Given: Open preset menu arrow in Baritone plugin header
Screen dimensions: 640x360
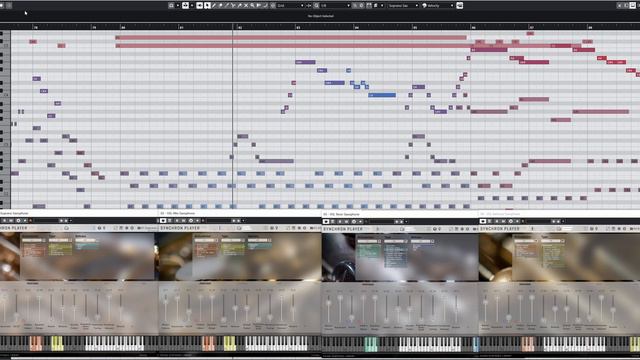Looking at the screenshot, I should coord(563,221).
